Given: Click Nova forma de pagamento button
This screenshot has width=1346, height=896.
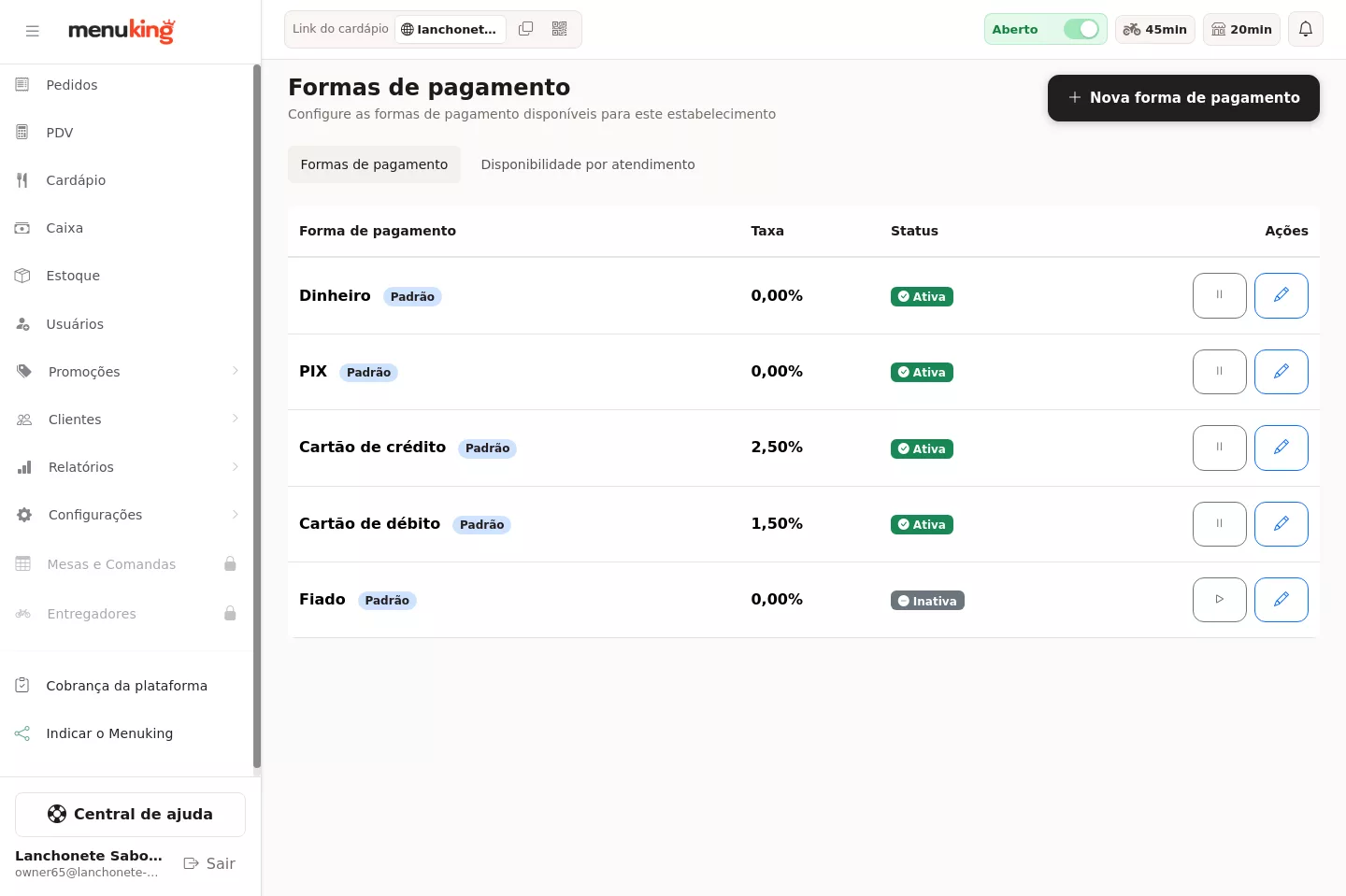Looking at the screenshot, I should point(1183,98).
